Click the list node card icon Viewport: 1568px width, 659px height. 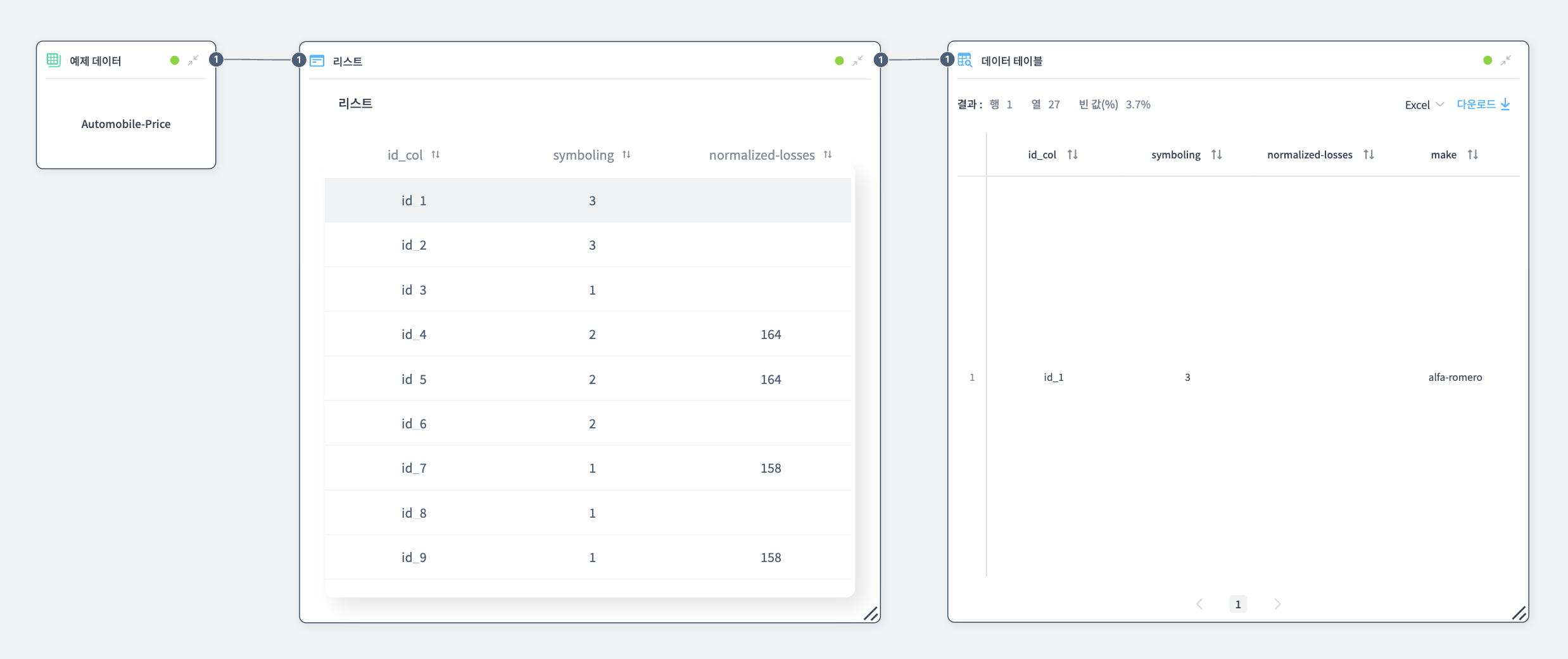(x=317, y=61)
